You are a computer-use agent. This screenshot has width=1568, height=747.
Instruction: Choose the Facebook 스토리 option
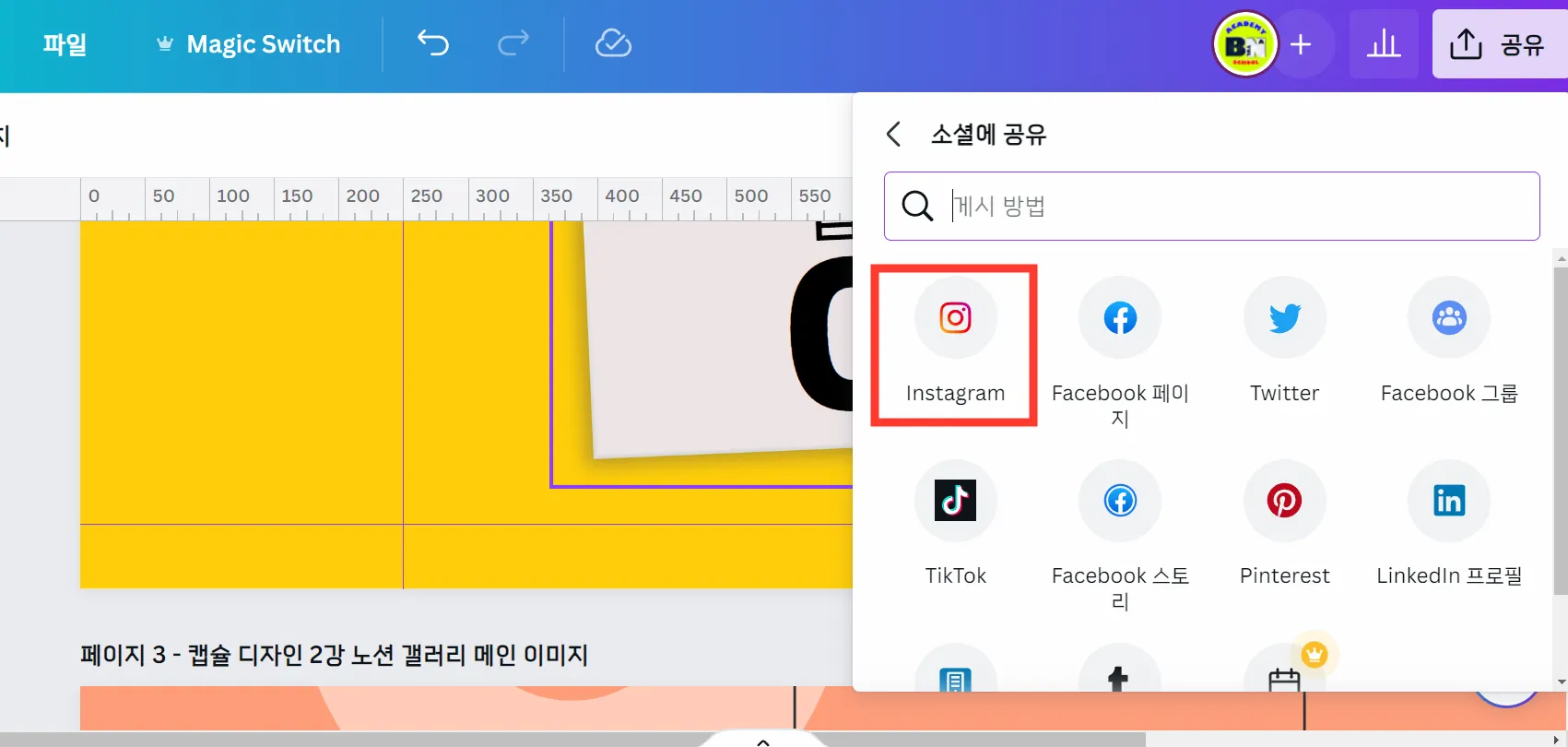tap(1120, 536)
